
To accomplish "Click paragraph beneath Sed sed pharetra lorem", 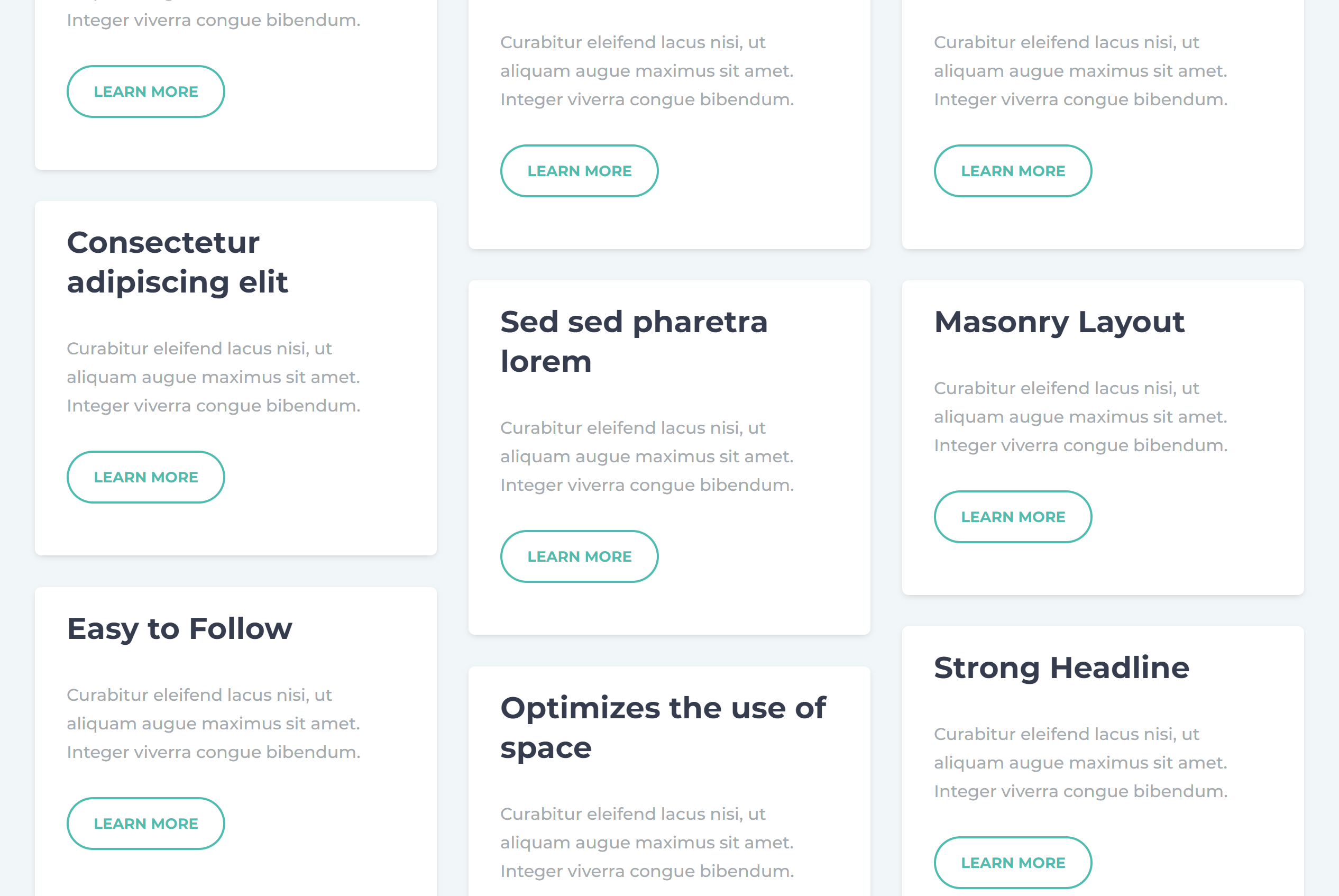I will 647,456.
